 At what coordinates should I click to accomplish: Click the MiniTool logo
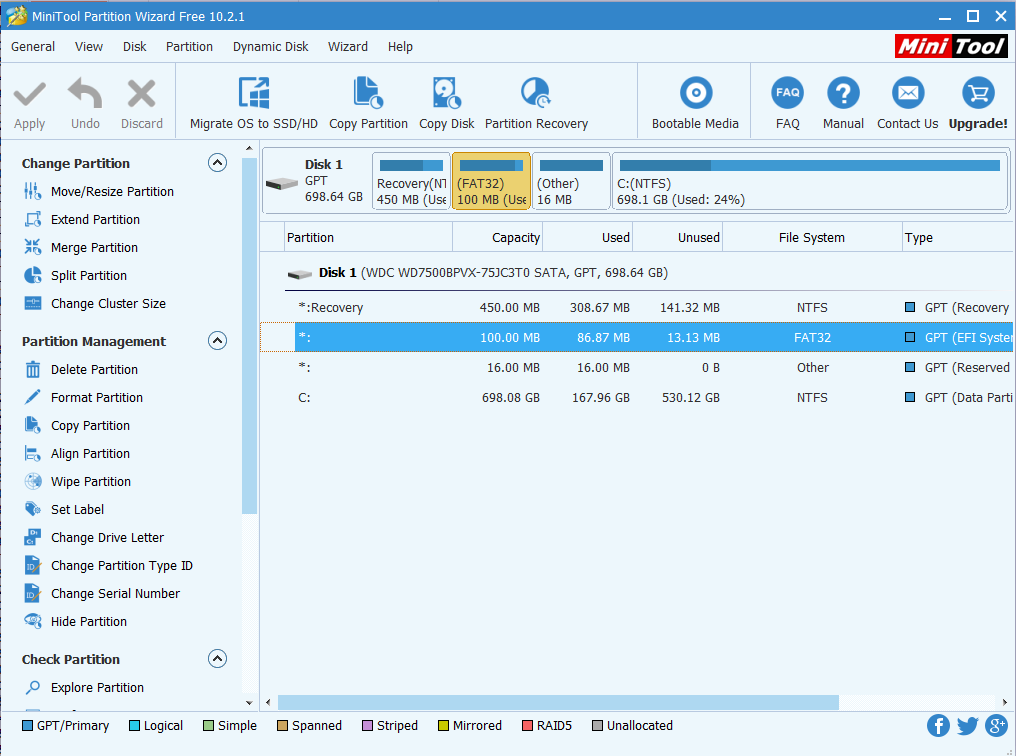[951, 46]
